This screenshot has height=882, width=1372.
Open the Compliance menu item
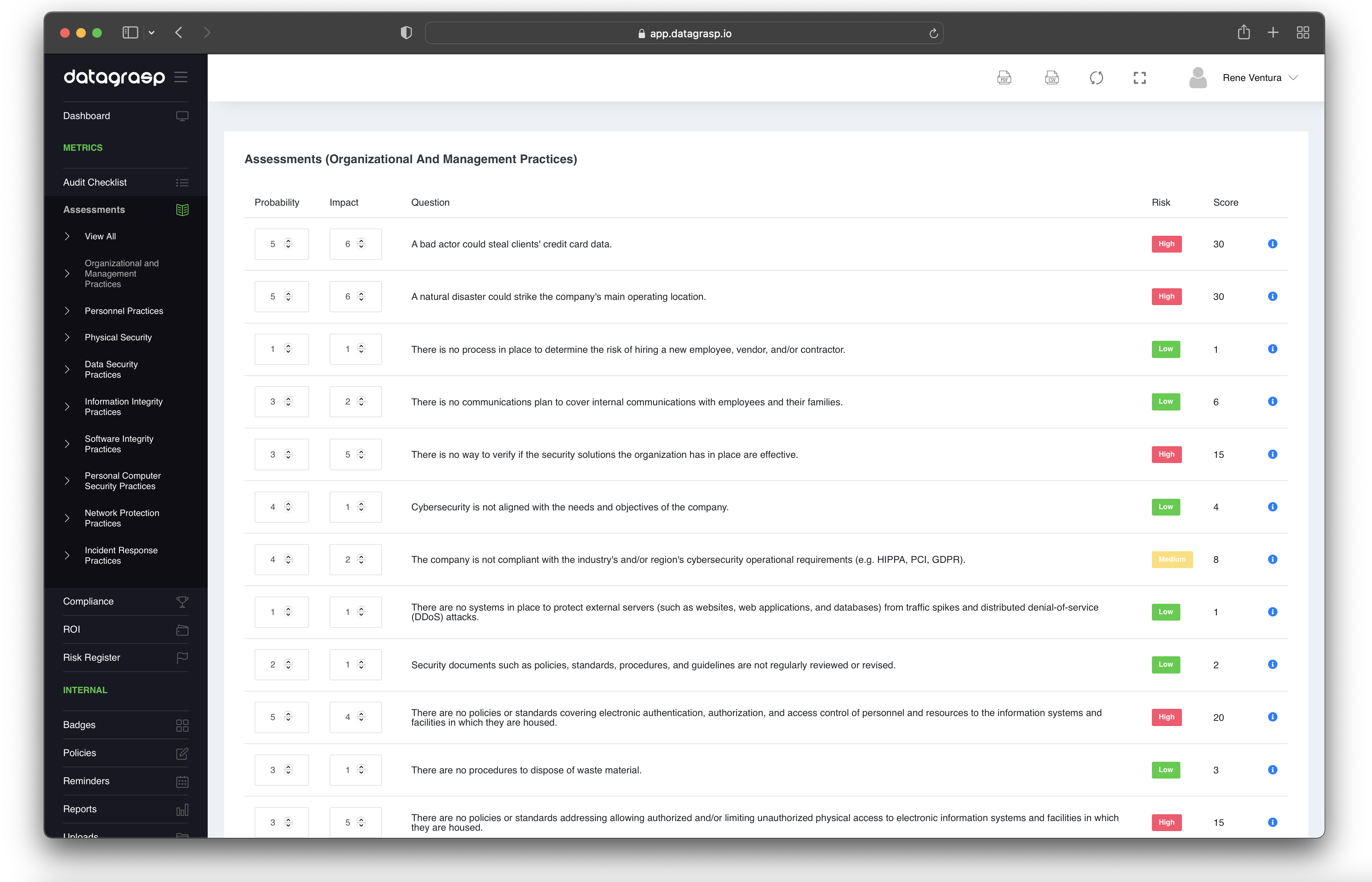[x=88, y=601]
